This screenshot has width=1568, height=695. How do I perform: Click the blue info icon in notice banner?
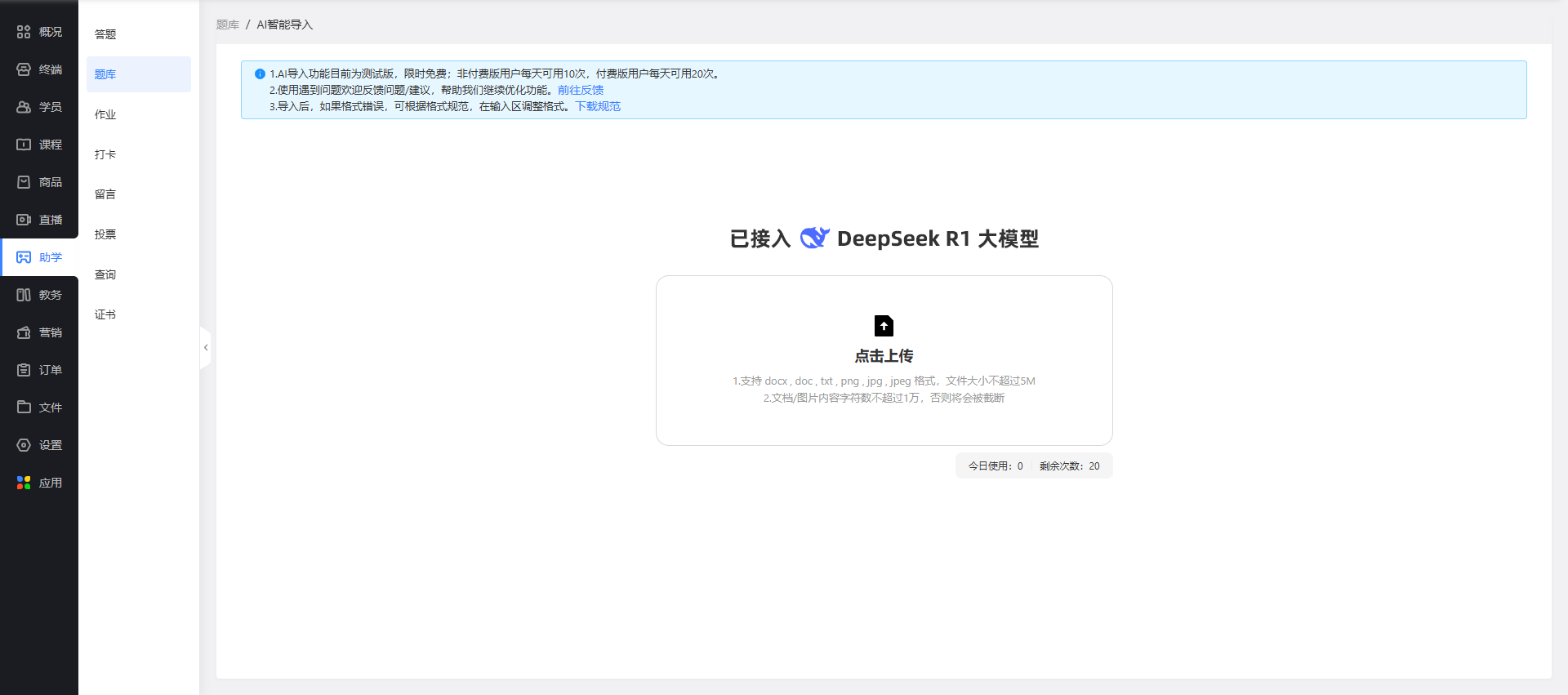260,74
